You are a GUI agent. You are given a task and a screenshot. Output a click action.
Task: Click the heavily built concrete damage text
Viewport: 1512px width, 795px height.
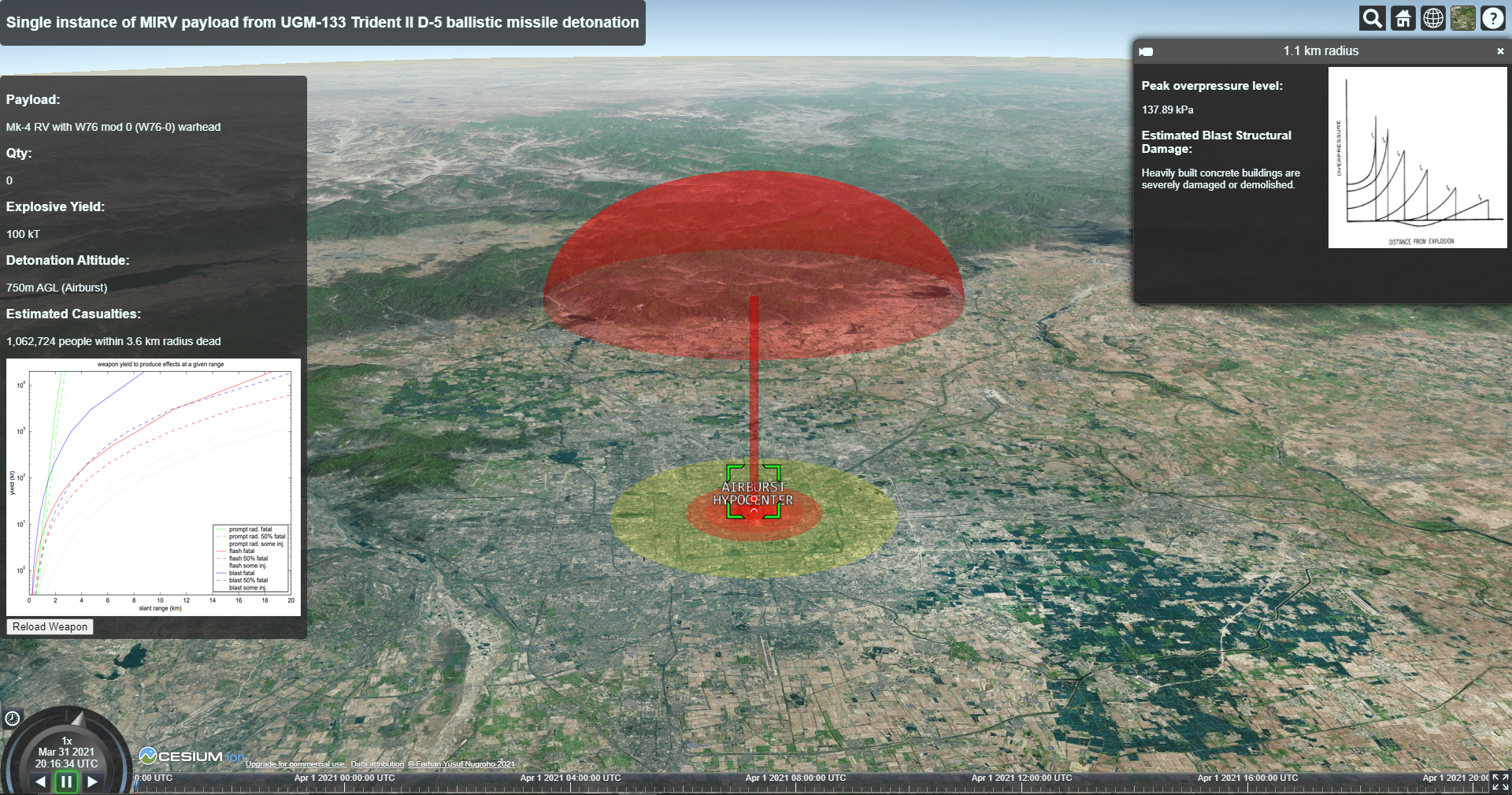1221,179
